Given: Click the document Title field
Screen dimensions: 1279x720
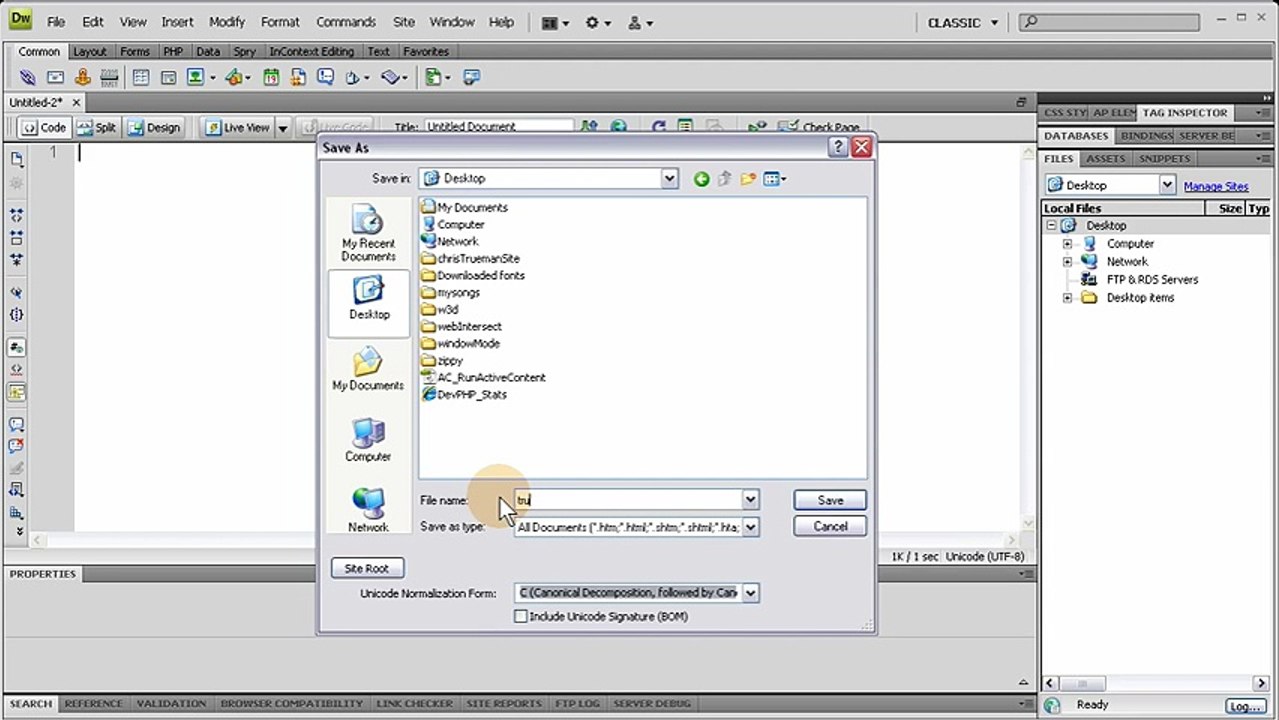Looking at the screenshot, I should point(498,127).
